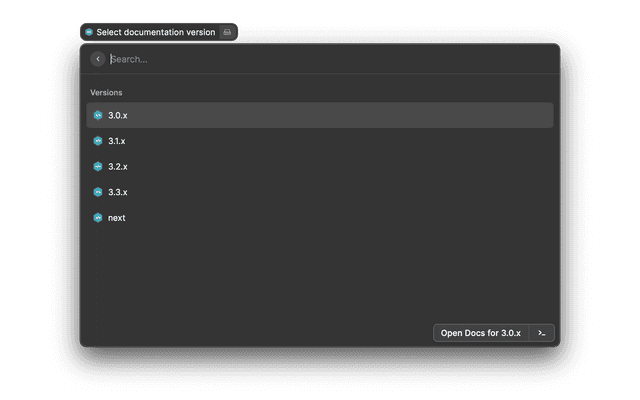Image resolution: width=640 pixels, height=400 pixels.
Task: Pick the 3.2.x version label
Action: pyautogui.click(x=118, y=166)
